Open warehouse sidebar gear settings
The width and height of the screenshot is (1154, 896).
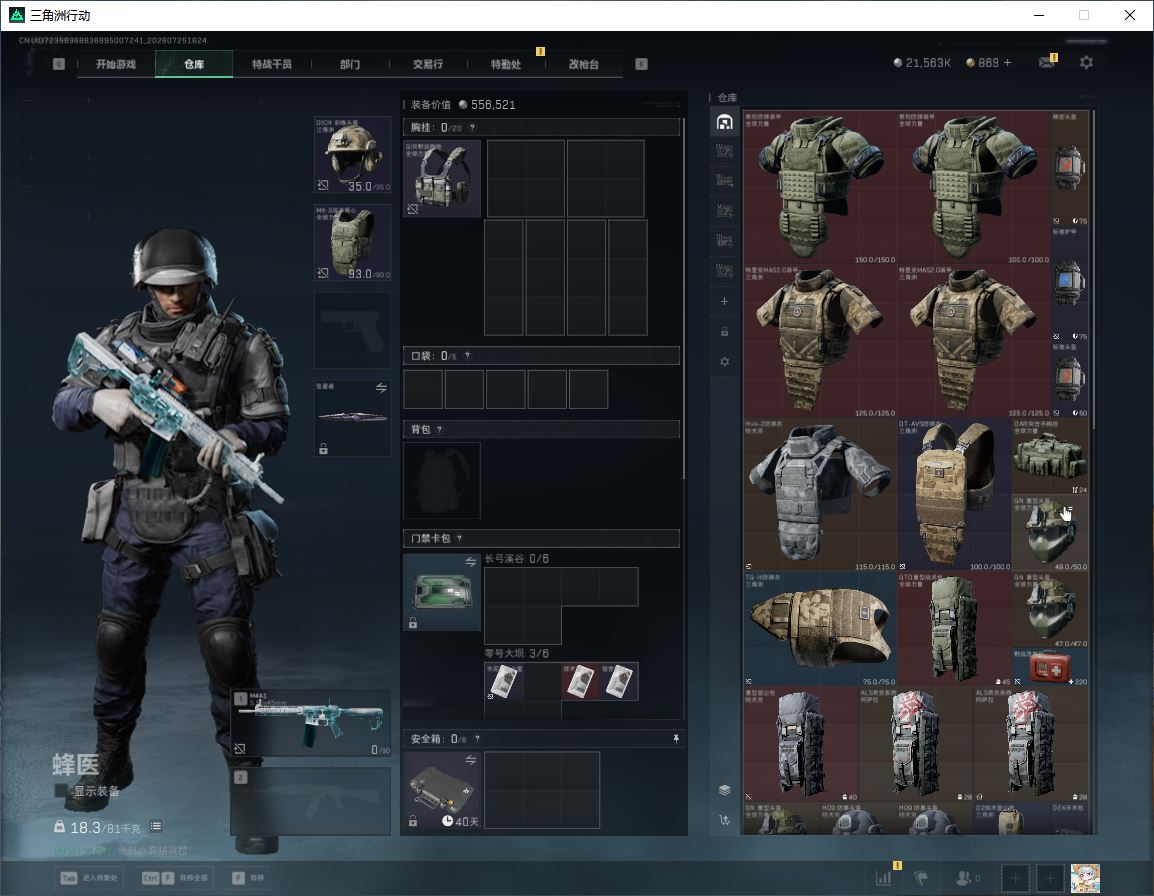(x=724, y=361)
